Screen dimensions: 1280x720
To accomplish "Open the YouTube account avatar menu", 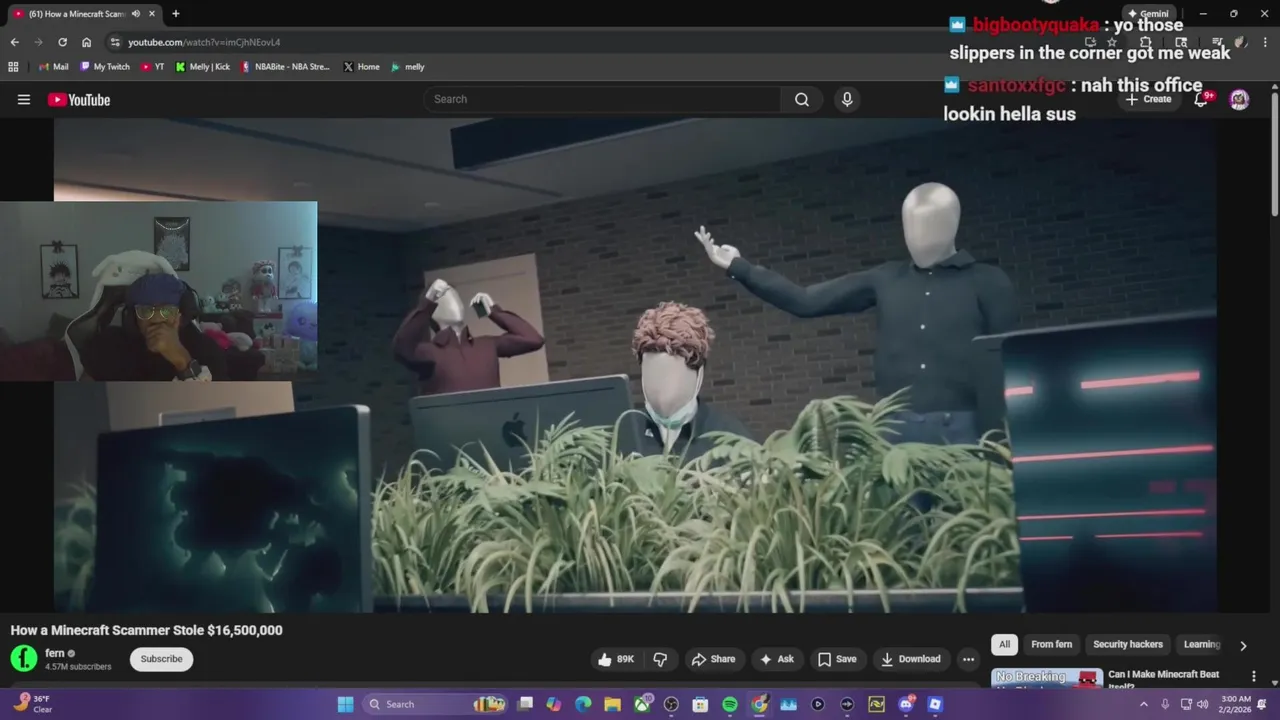I will click(x=1239, y=99).
